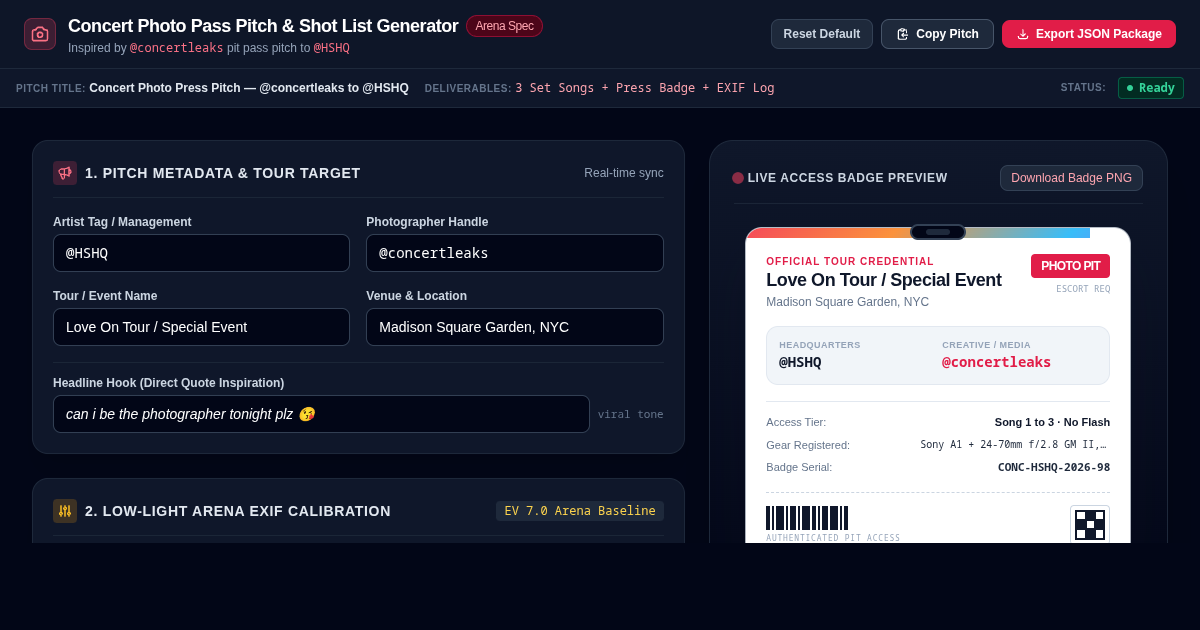Click Reset Default button
Image resolution: width=1200 pixels, height=630 pixels.
tap(822, 34)
